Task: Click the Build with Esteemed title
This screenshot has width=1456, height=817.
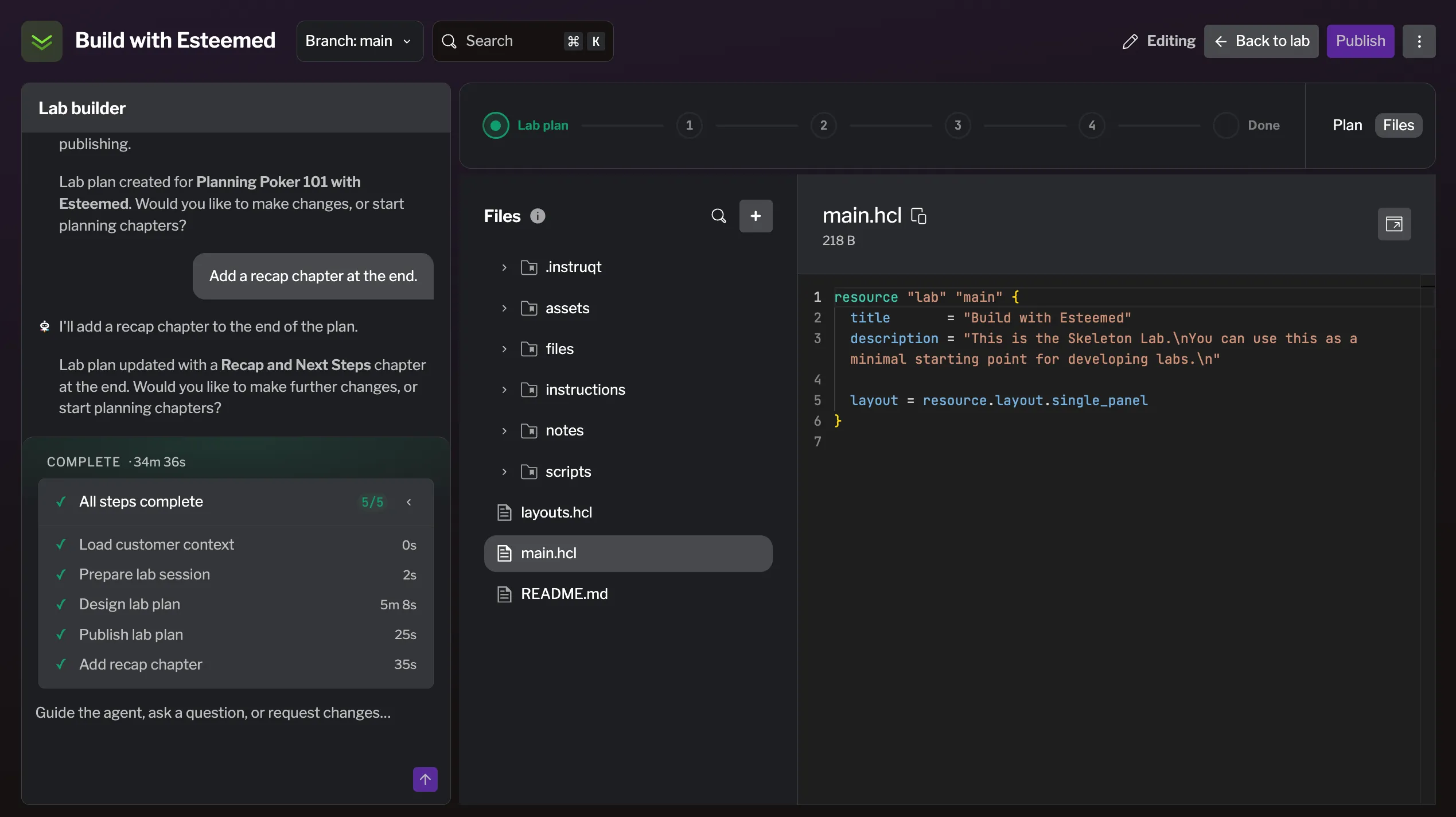Action: point(175,41)
